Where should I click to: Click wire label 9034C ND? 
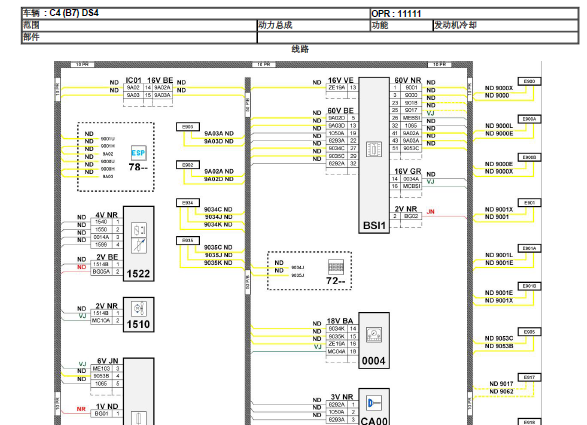click(x=218, y=209)
